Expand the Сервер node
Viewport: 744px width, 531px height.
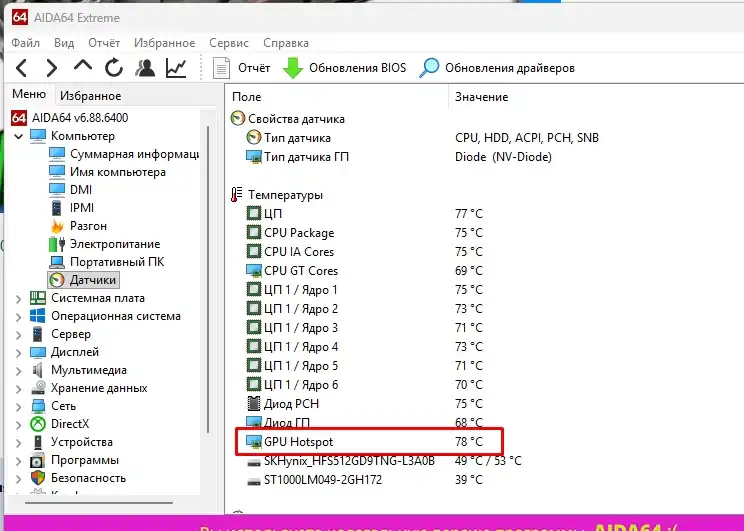pos(19,335)
